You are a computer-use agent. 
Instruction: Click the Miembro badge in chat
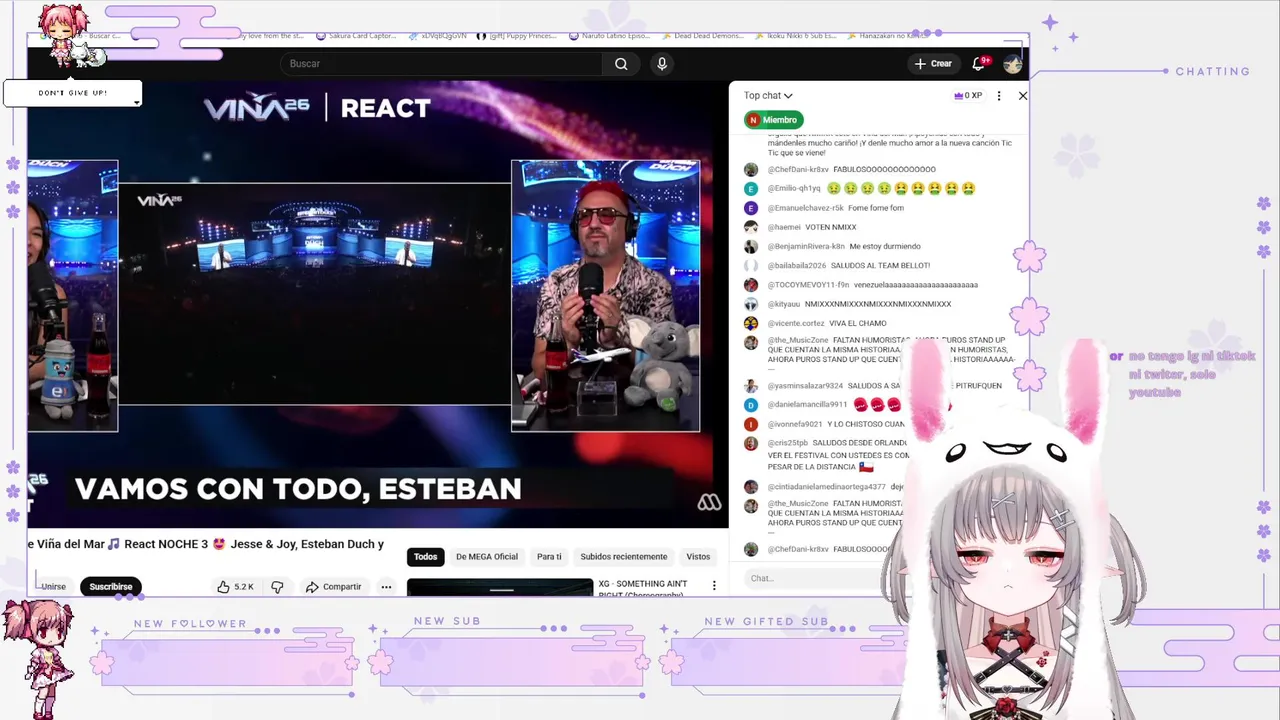pyautogui.click(x=774, y=120)
